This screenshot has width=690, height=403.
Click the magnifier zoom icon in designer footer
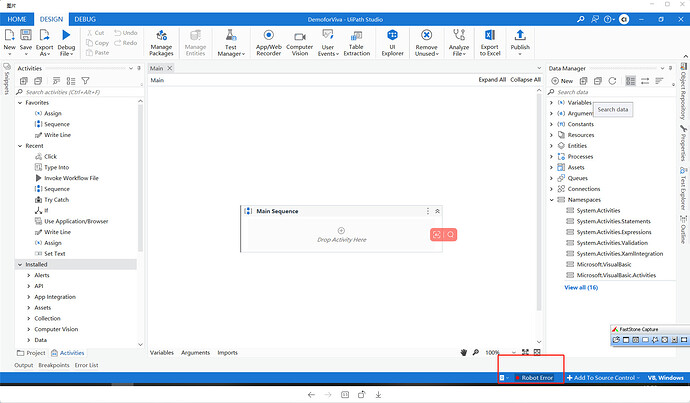click(476, 352)
